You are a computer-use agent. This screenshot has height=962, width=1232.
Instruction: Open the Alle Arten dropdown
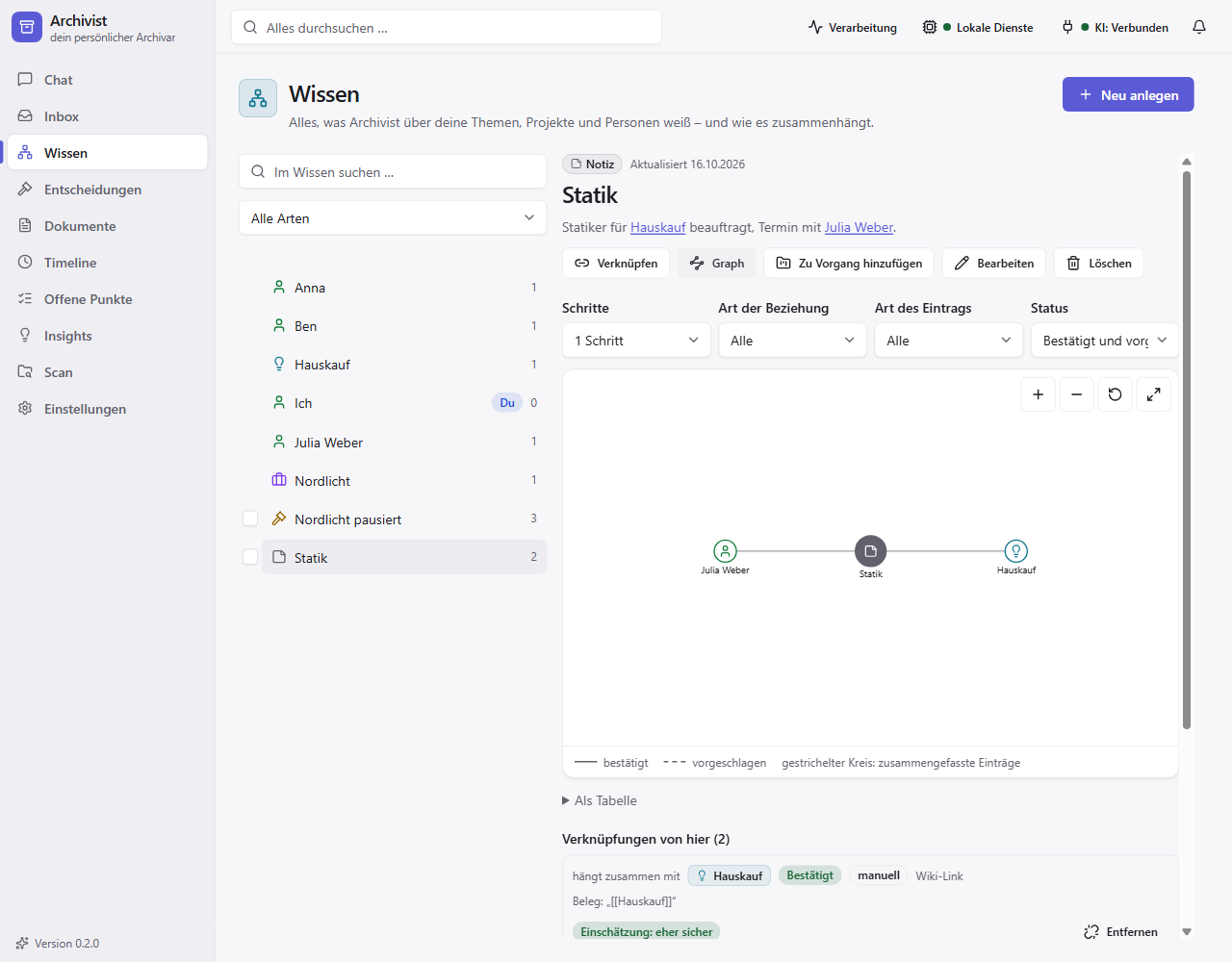coord(393,218)
